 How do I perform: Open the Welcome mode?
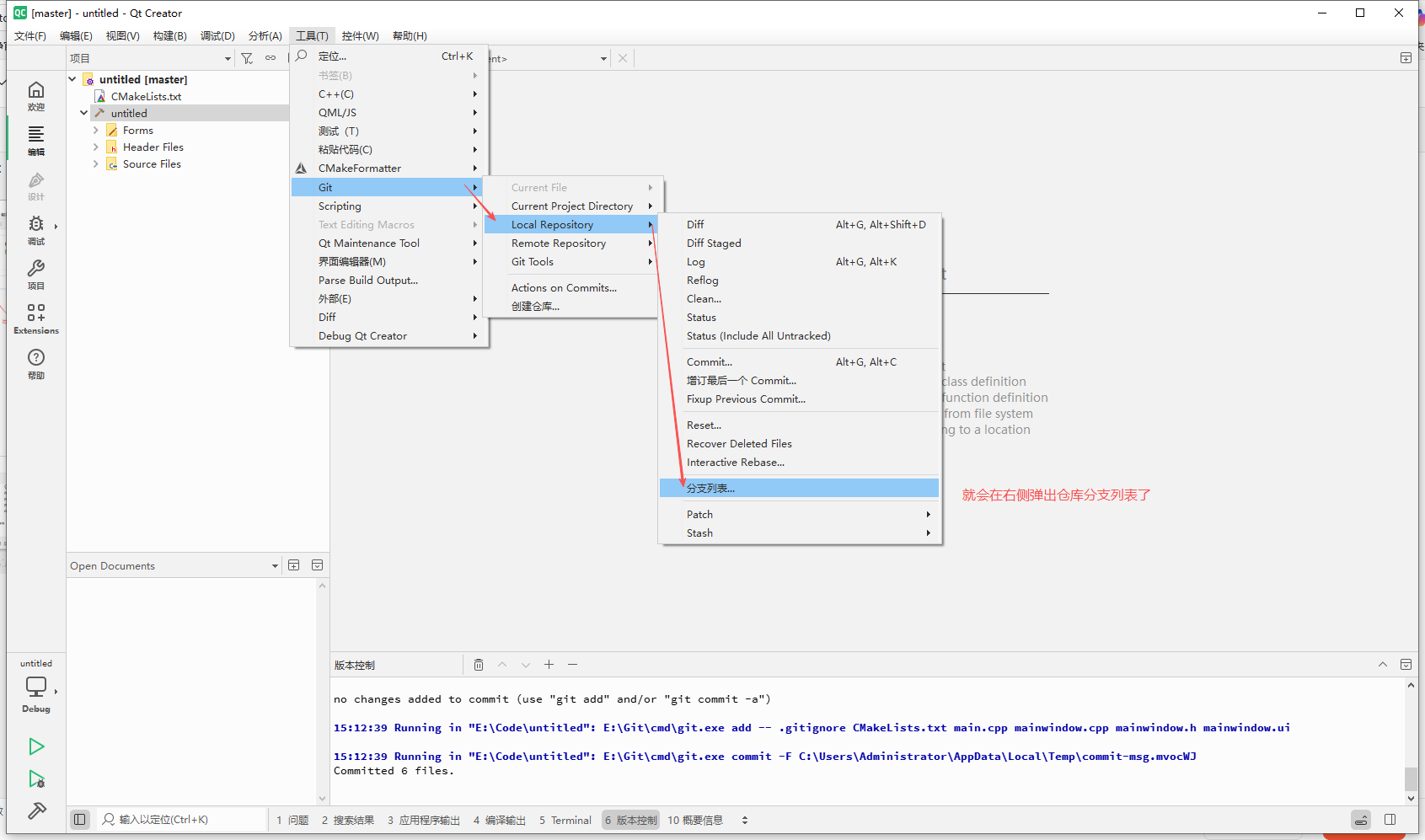(x=36, y=96)
